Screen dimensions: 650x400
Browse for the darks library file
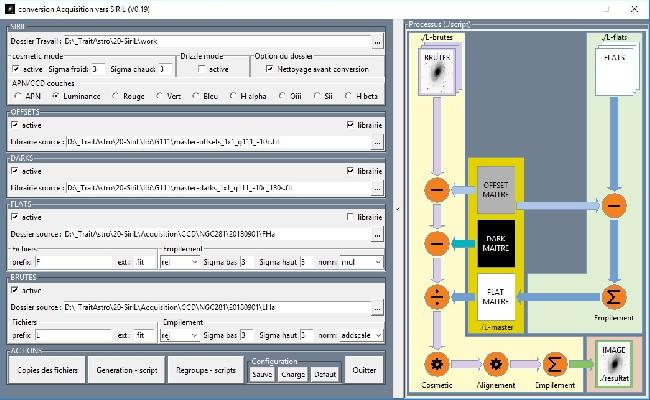click(x=377, y=188)
